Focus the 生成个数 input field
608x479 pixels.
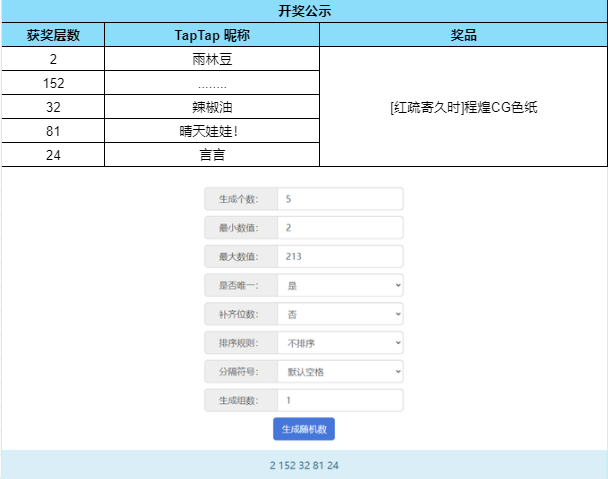pos(340,199)
